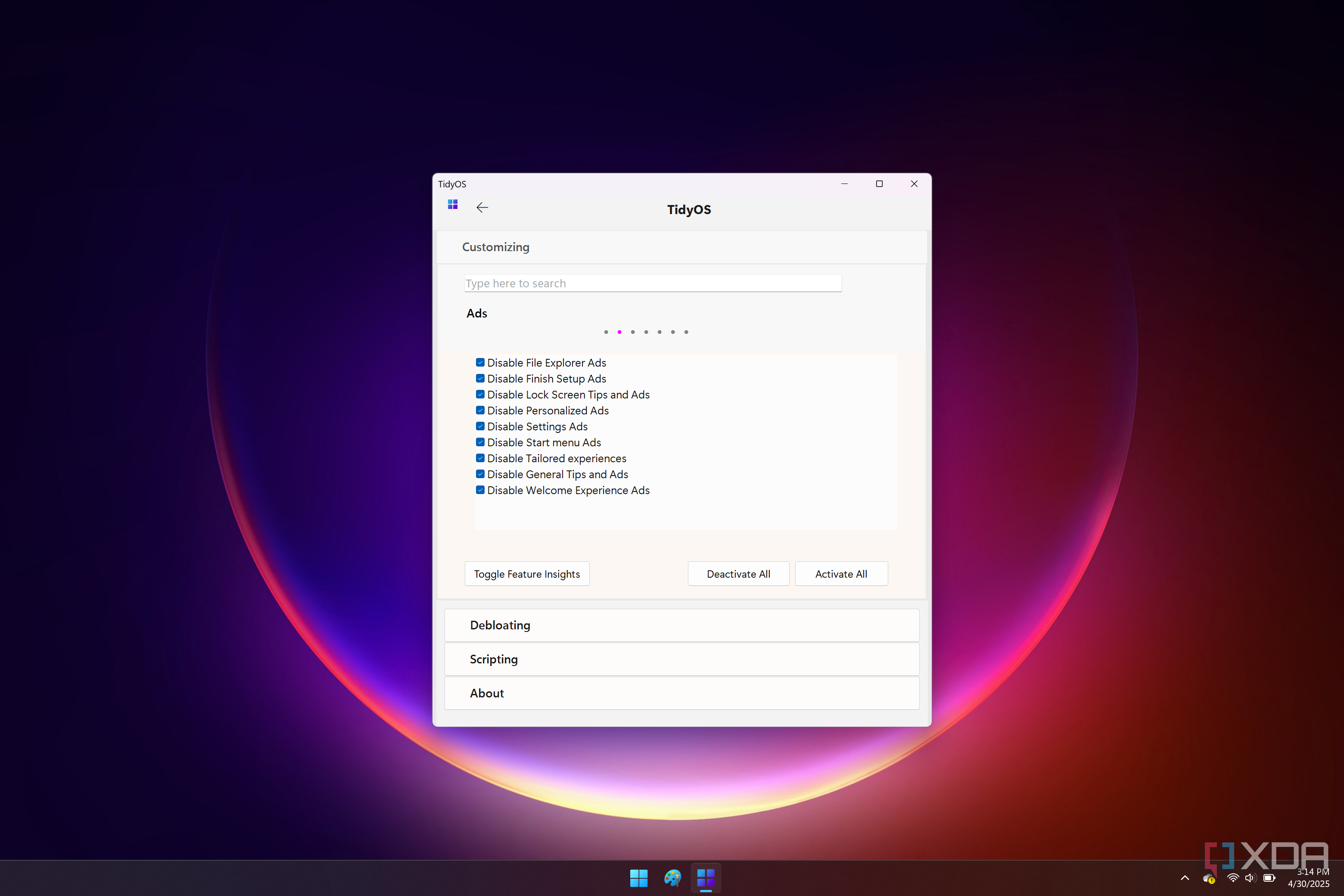The image size is (1344, 896).
Task: Click the colorful Paint taskbar icon
Action: [x=672, y=878]
